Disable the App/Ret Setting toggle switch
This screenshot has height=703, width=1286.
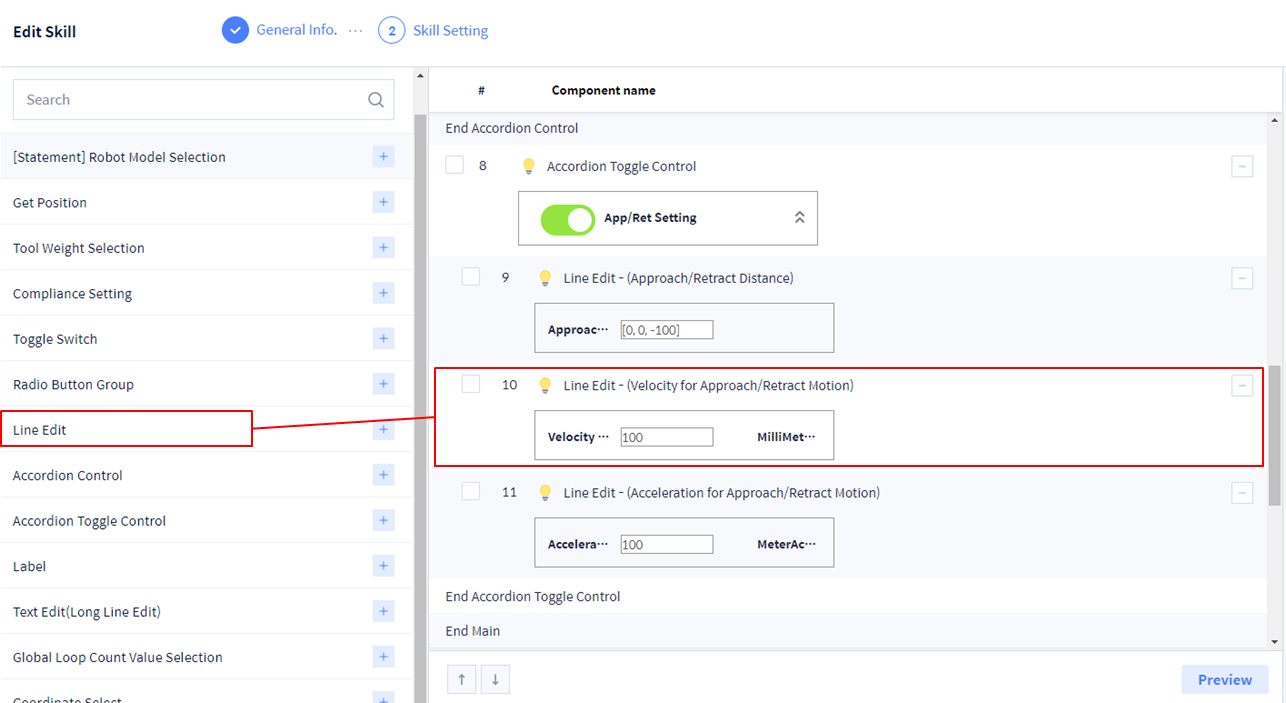pos(567,218)
